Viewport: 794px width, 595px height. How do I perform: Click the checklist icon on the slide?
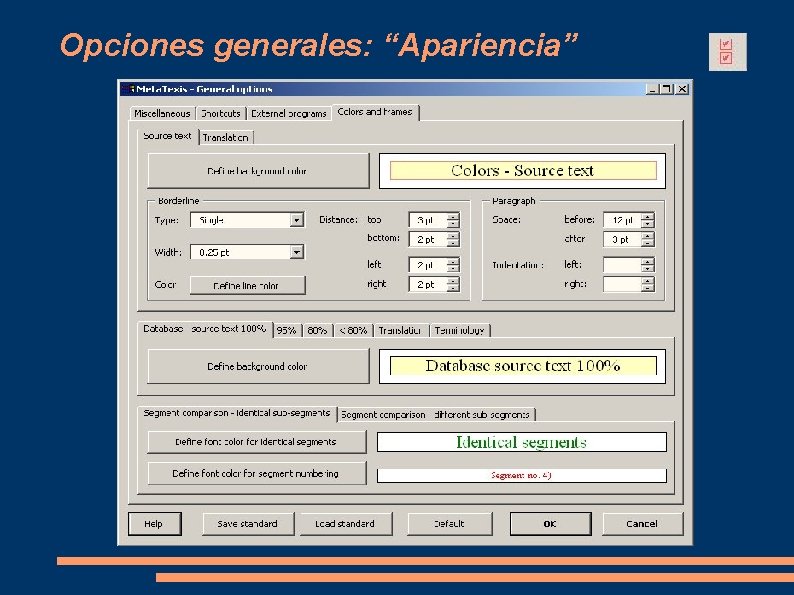tap(728, 52)
